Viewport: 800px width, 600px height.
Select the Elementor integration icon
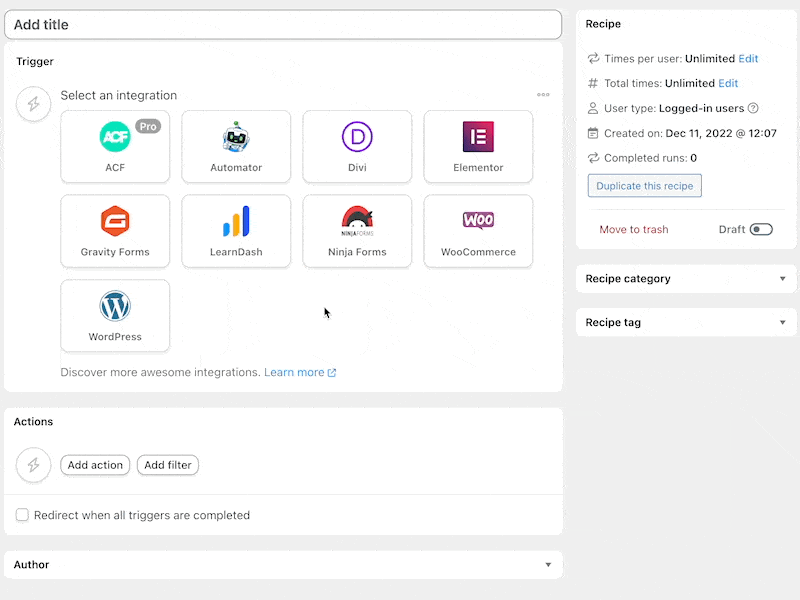click(478, 136)
